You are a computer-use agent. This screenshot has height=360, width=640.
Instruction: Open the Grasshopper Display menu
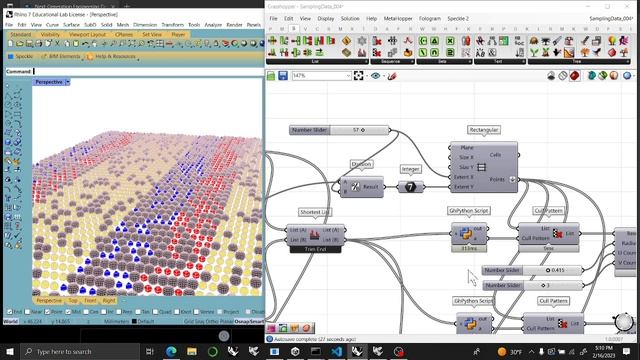(325, 18)
